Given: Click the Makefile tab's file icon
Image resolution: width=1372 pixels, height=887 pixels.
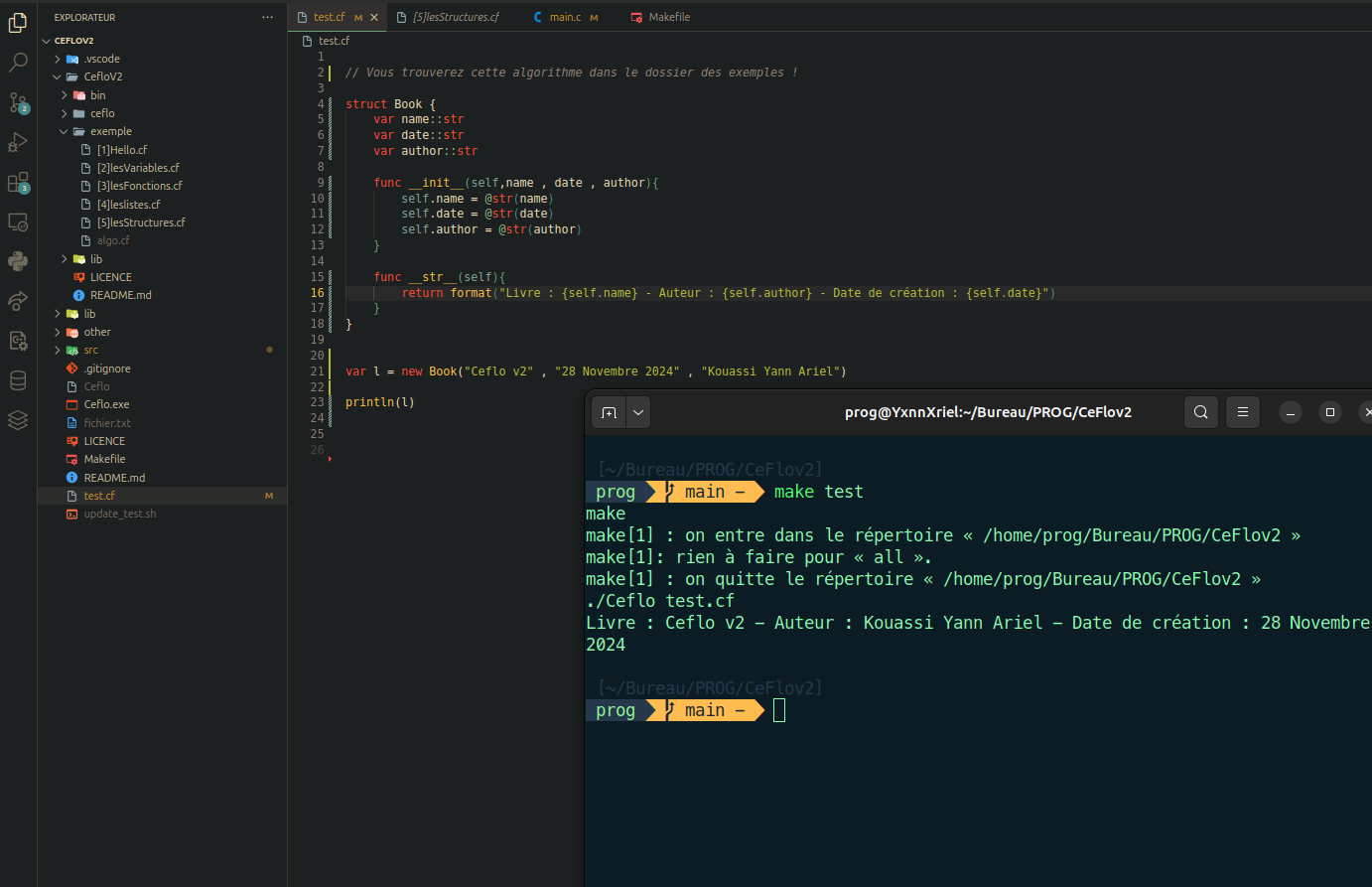Looking at the screenshot, I should point(636,17).
